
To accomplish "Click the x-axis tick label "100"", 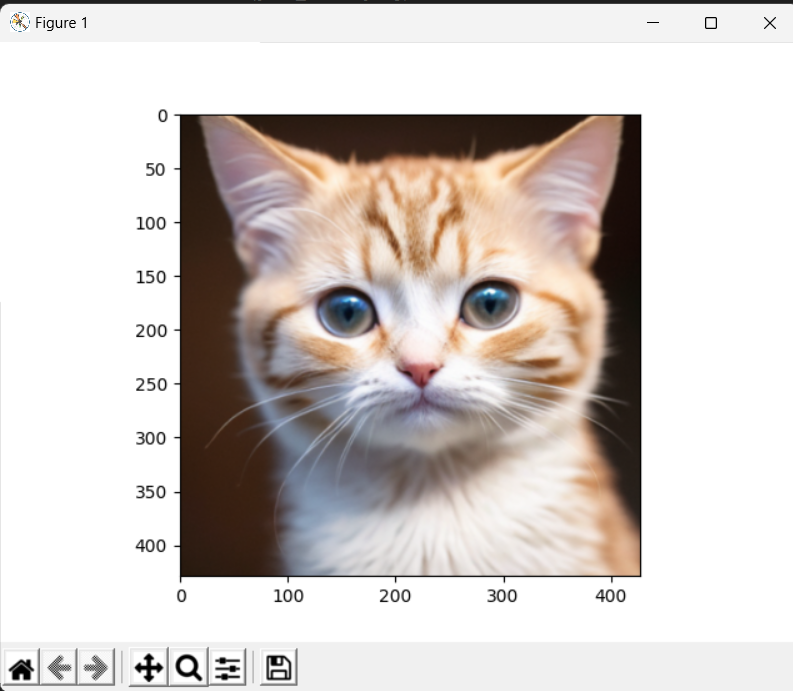I will point(288,596).
